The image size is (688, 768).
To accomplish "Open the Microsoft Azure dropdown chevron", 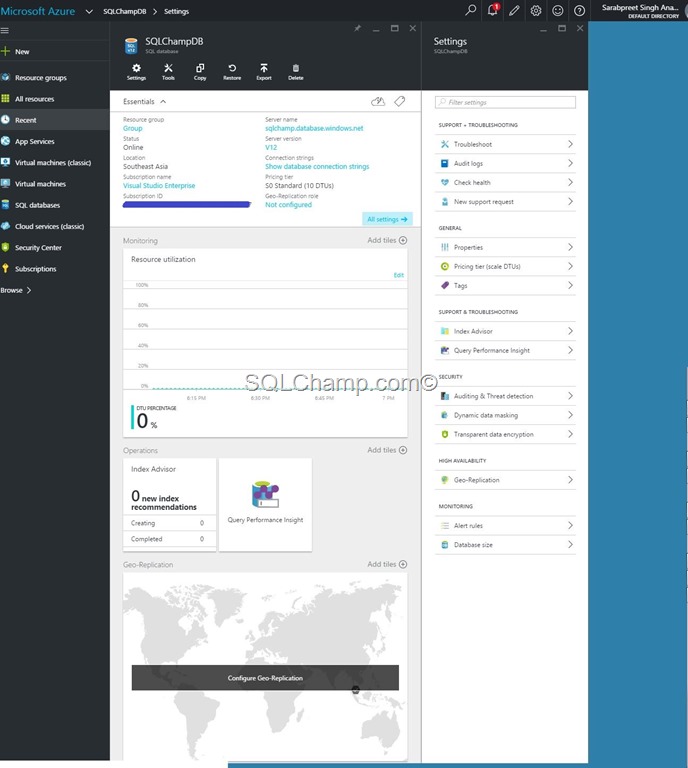I will coord(89,11).
